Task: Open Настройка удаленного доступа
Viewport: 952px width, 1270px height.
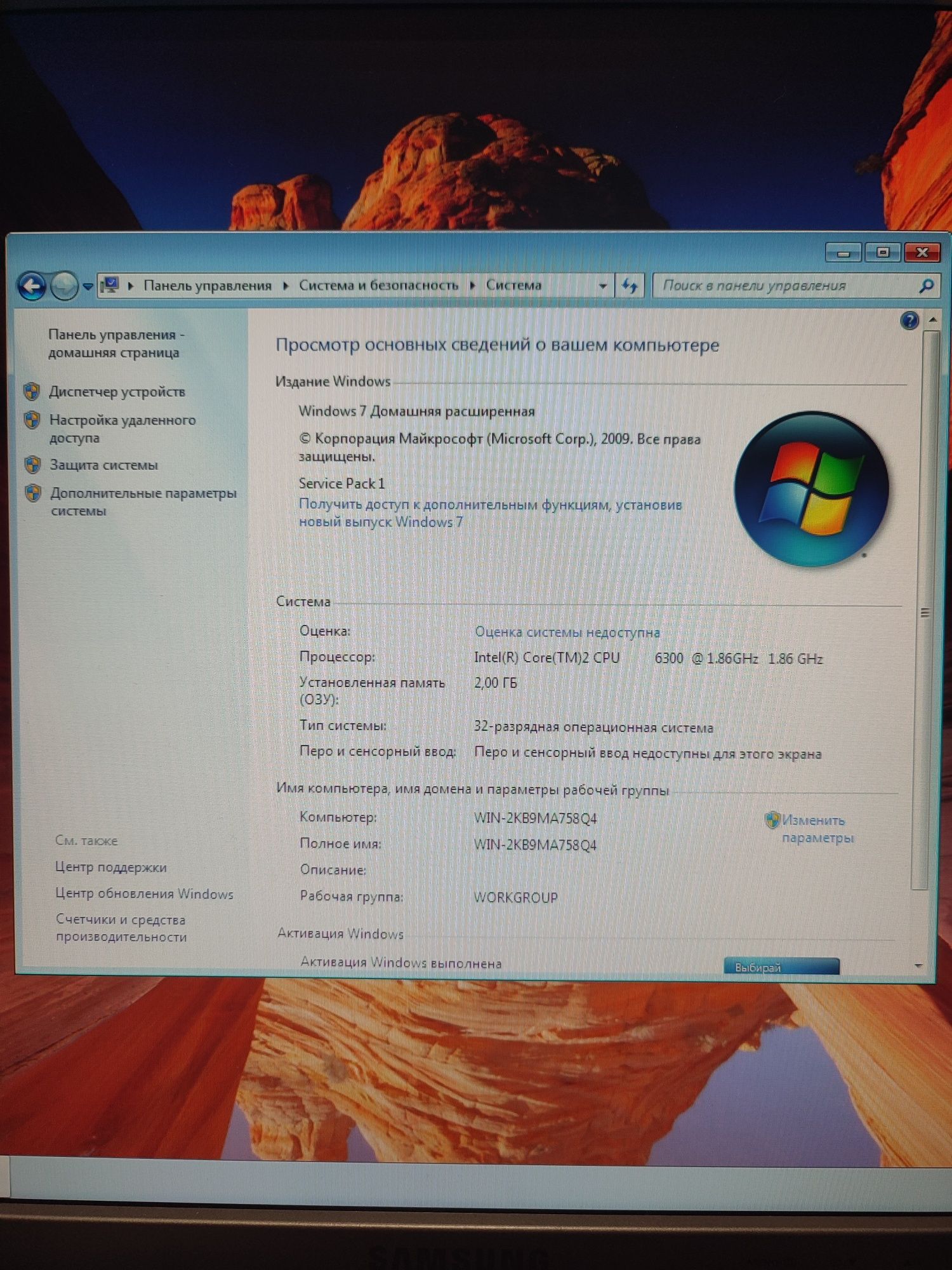Action: click(122, 429)
